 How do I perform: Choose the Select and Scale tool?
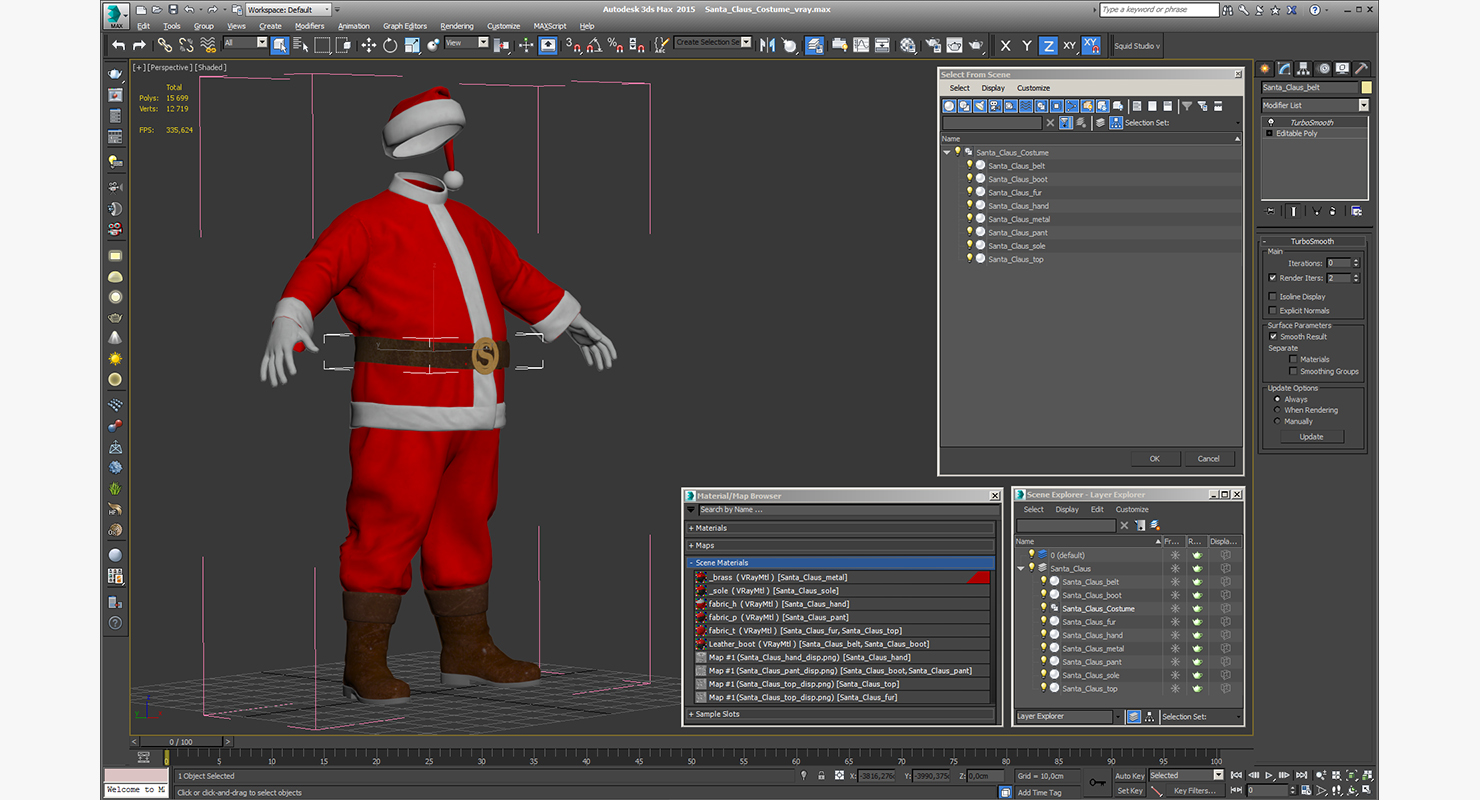point(411,45)
